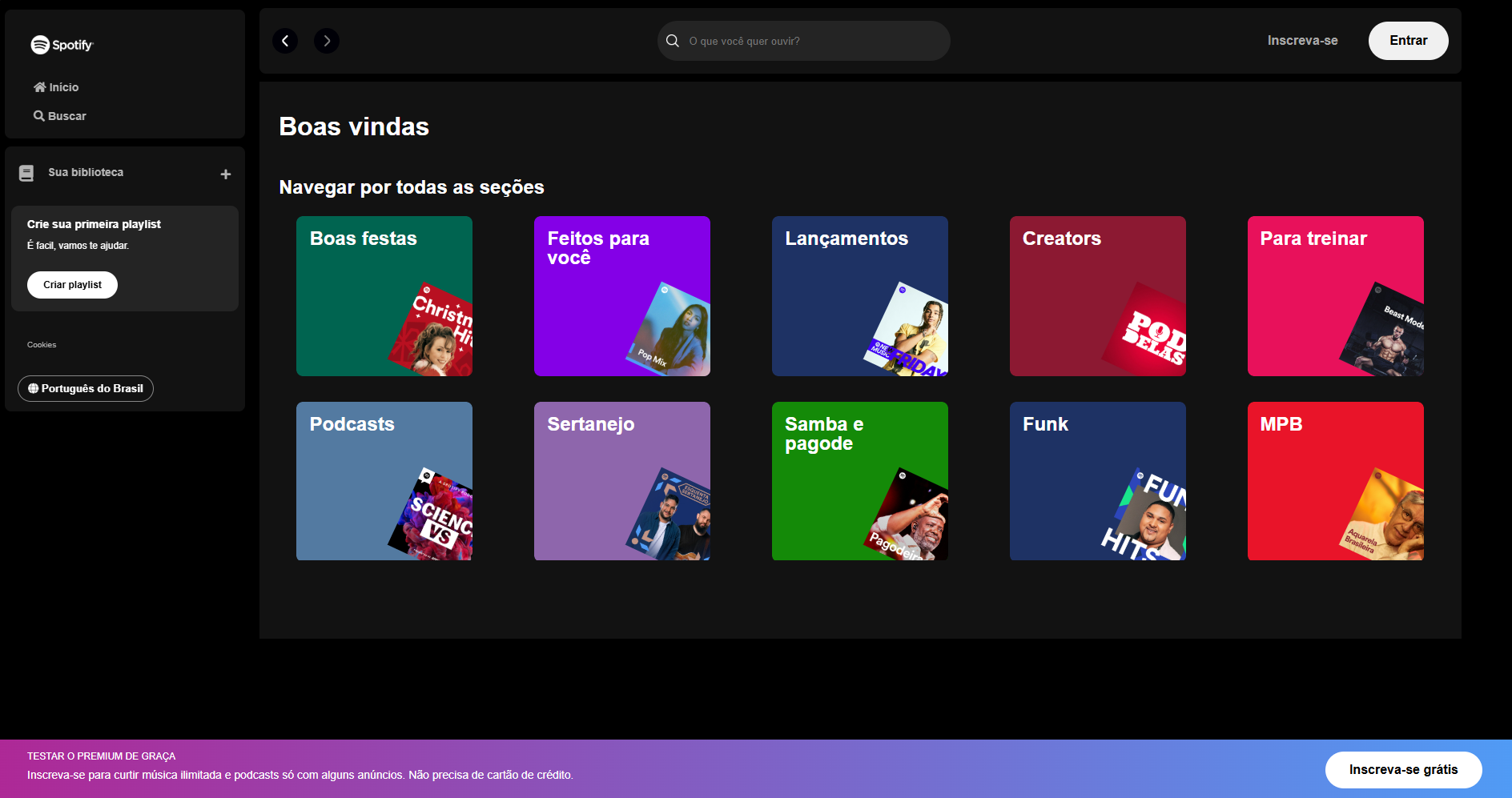Viewport: 1512px width, 798px height.
Task: Go back with the left arrow
Action: click(285, 41)
